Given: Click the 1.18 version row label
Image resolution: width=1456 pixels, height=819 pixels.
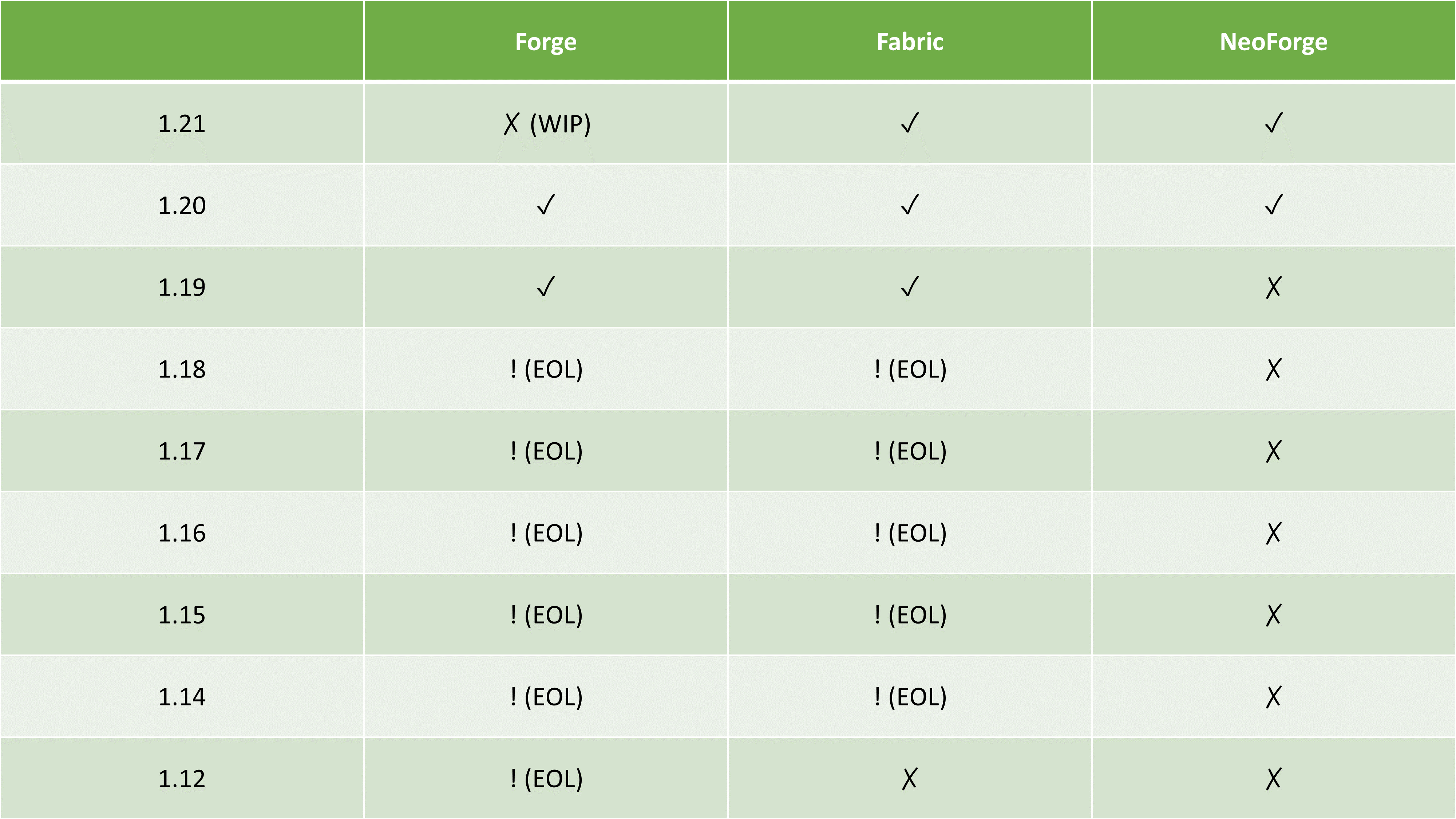Looking at the screenshot, I should [182, 369].
